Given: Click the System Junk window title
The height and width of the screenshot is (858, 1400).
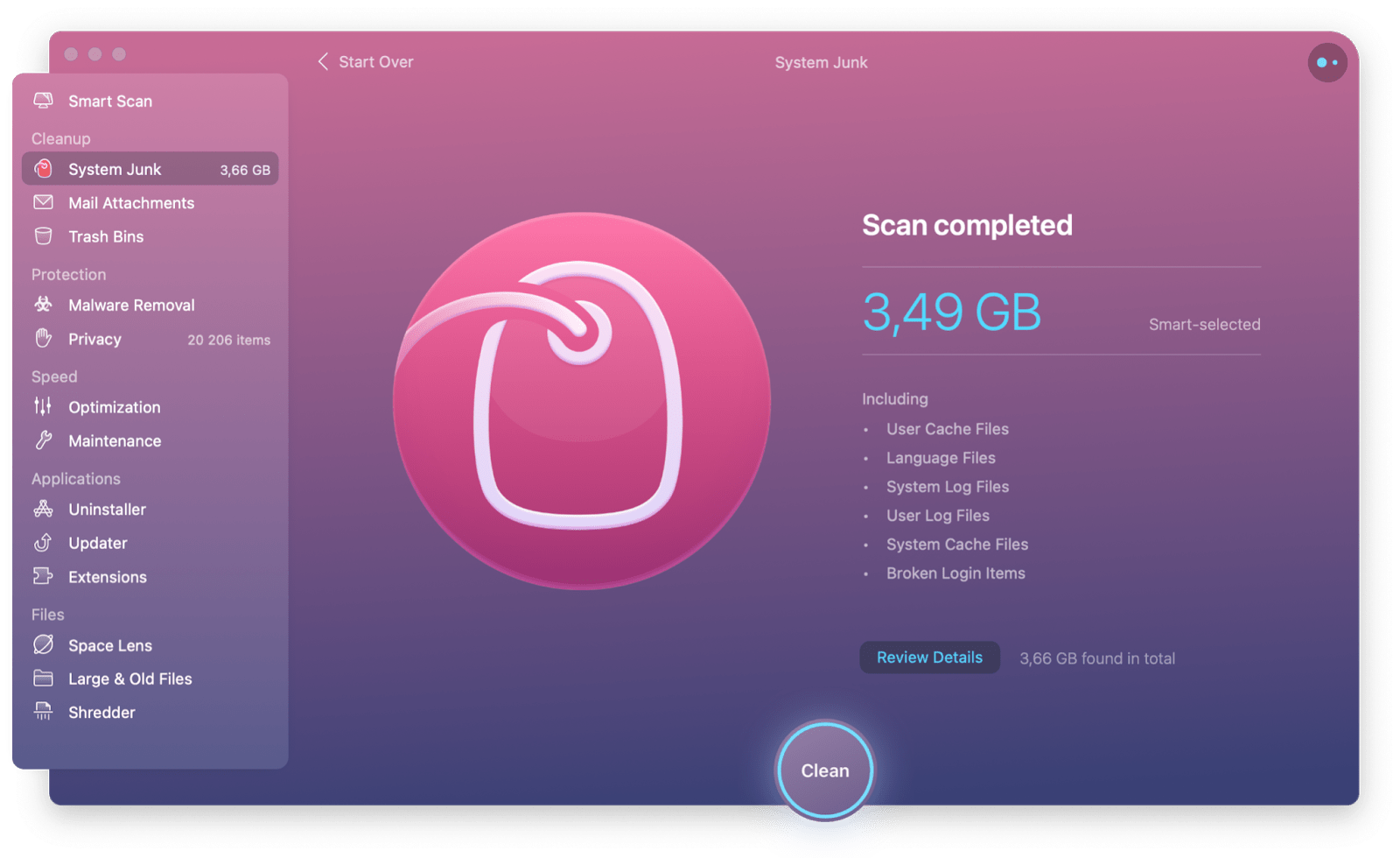Looking at the screenshot, I should click(x=821, y=62).
